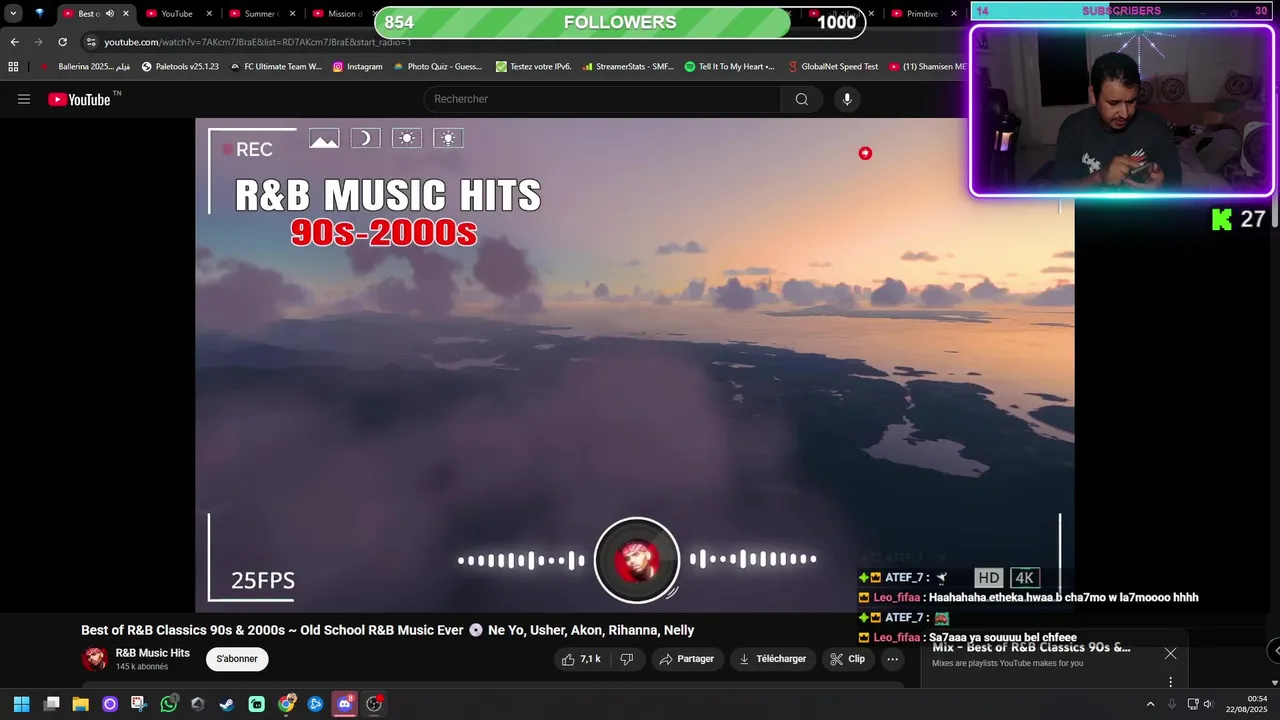Open more actions three-dot menu under video
The image size is (1280, 720).
pyautogui.click(x=893, y=659)
